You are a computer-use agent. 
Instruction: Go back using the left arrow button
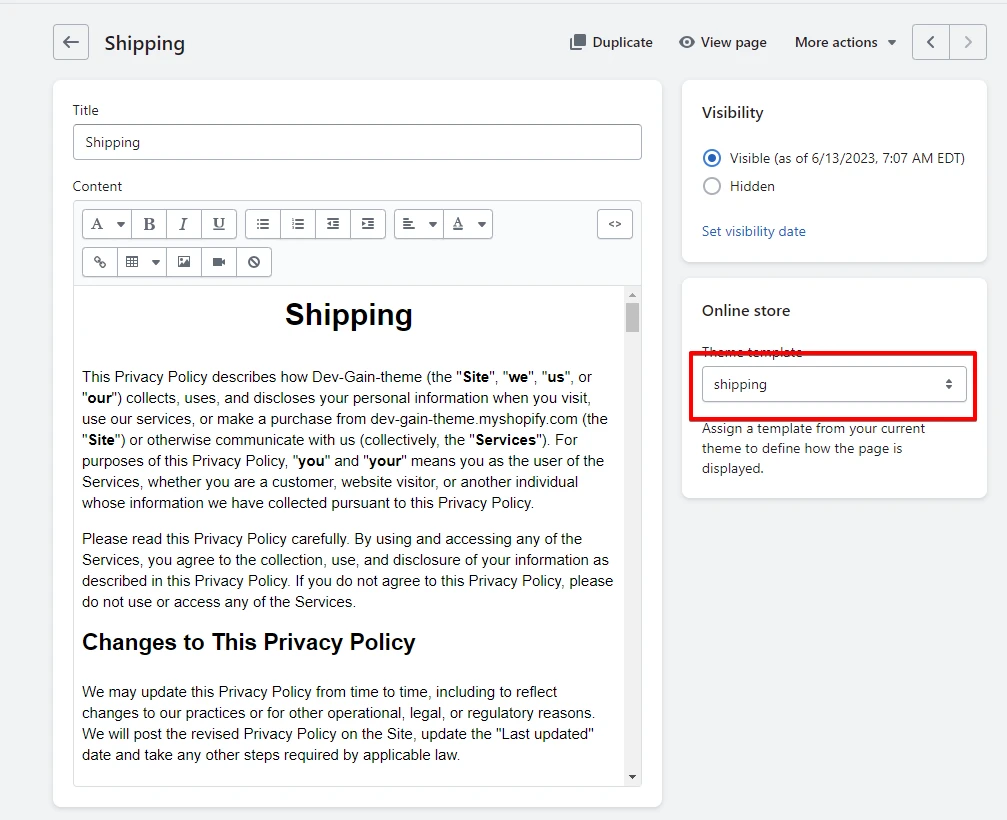point(71,42)
